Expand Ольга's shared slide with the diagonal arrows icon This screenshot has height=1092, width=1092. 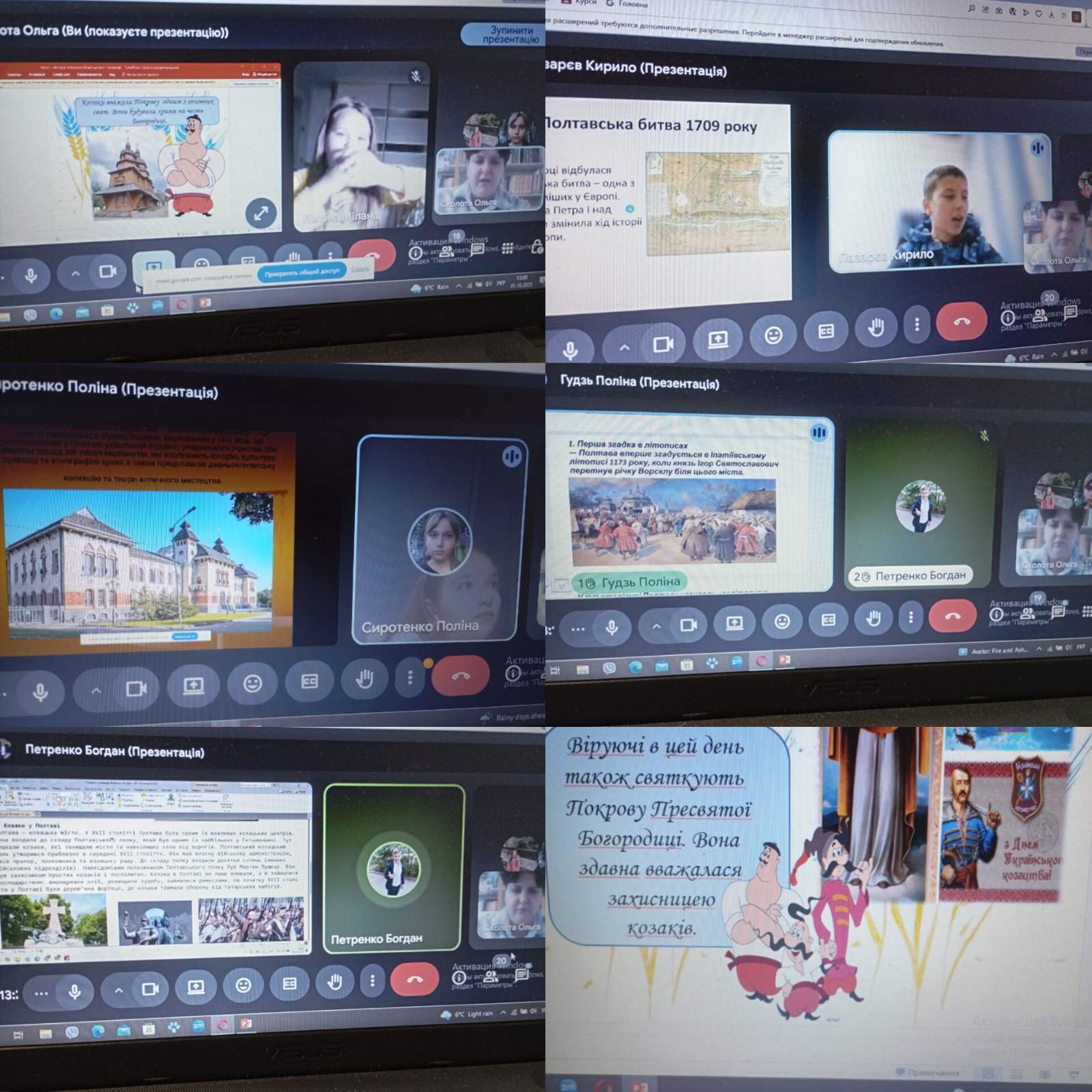(x=261, y=212)
